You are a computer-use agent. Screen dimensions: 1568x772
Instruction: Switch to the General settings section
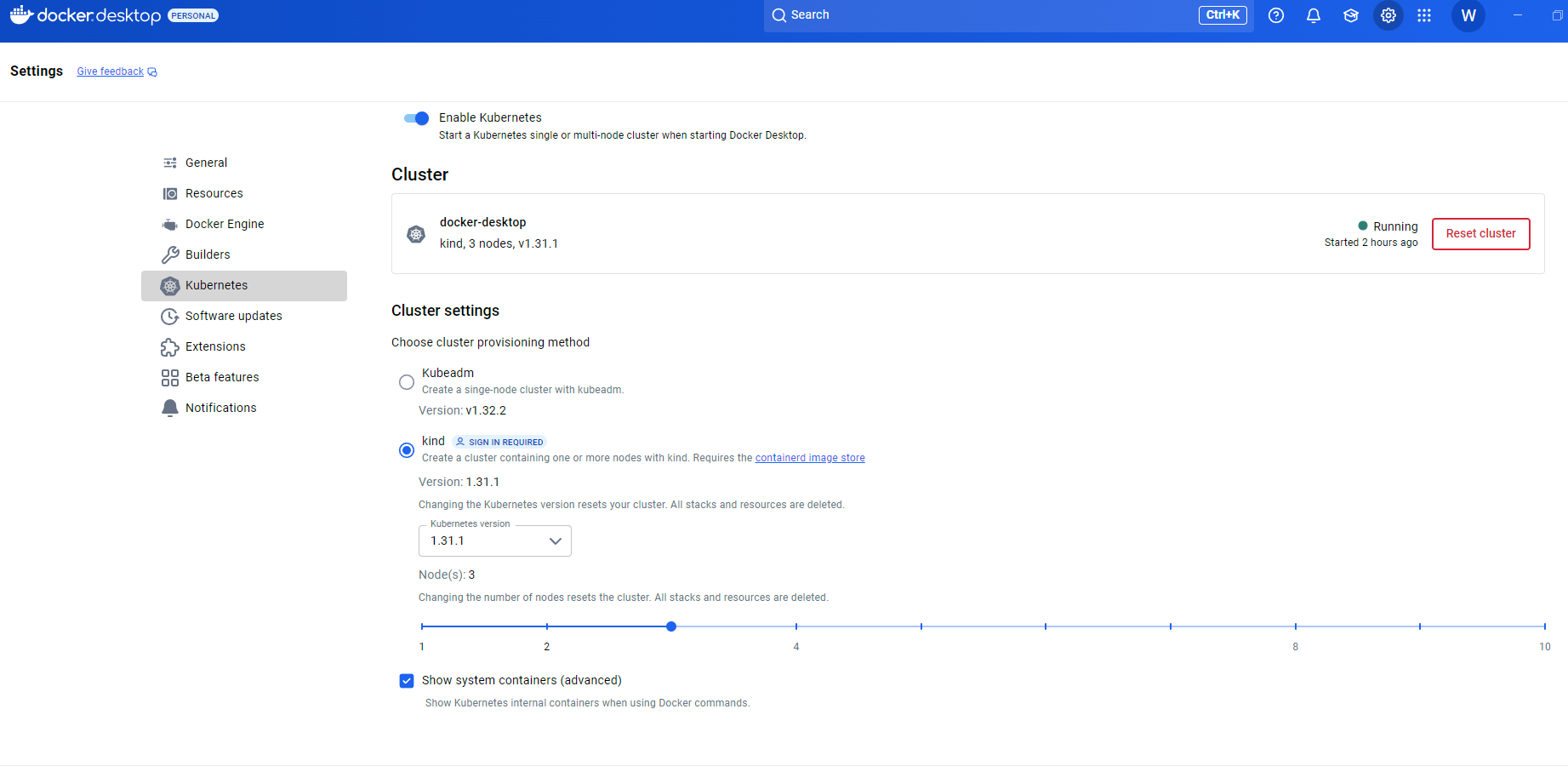coord(206,163)
